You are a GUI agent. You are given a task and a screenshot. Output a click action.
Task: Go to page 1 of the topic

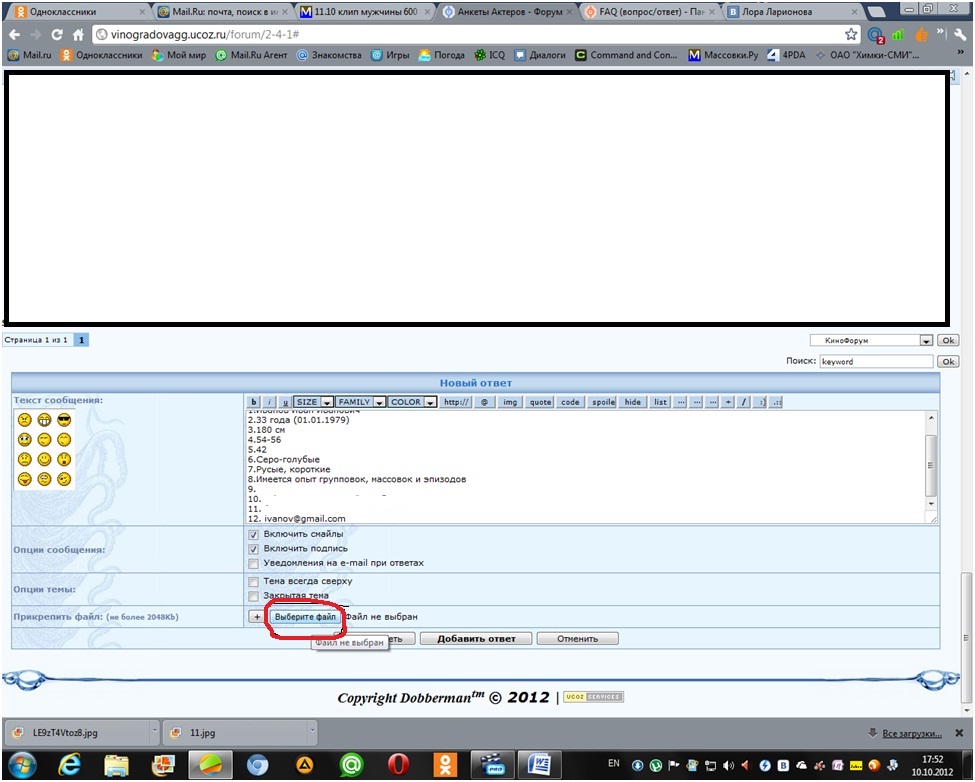coord(81,341)
